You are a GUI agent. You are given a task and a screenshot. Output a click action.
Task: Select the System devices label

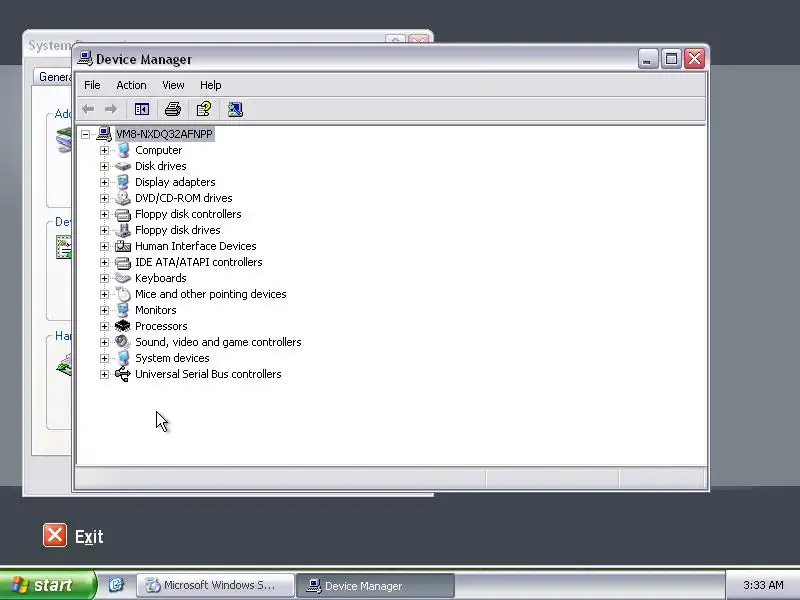(172, 358)
